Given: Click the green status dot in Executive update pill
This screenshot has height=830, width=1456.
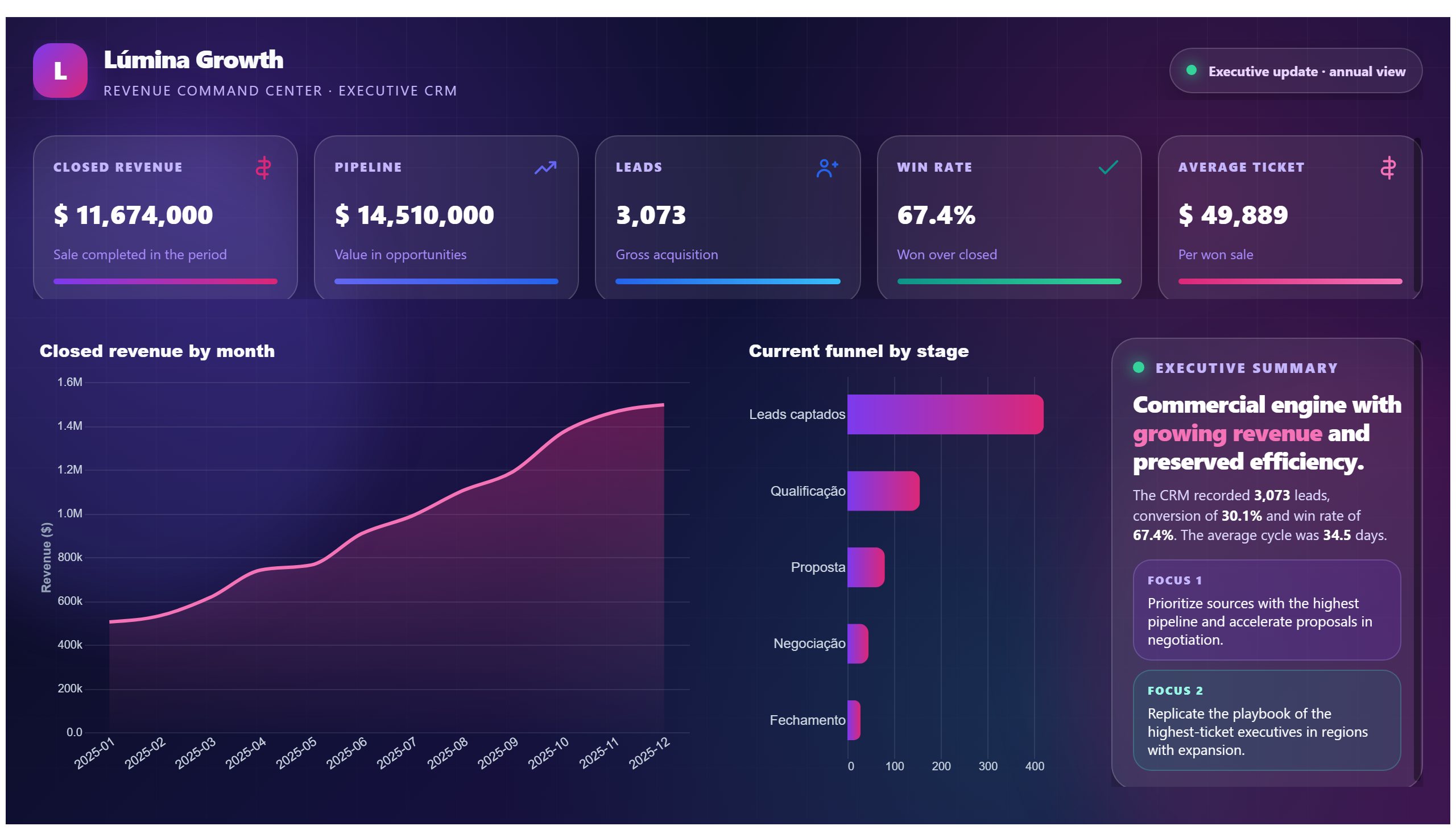Looking at the screenshot, I should coord(1191,70).
